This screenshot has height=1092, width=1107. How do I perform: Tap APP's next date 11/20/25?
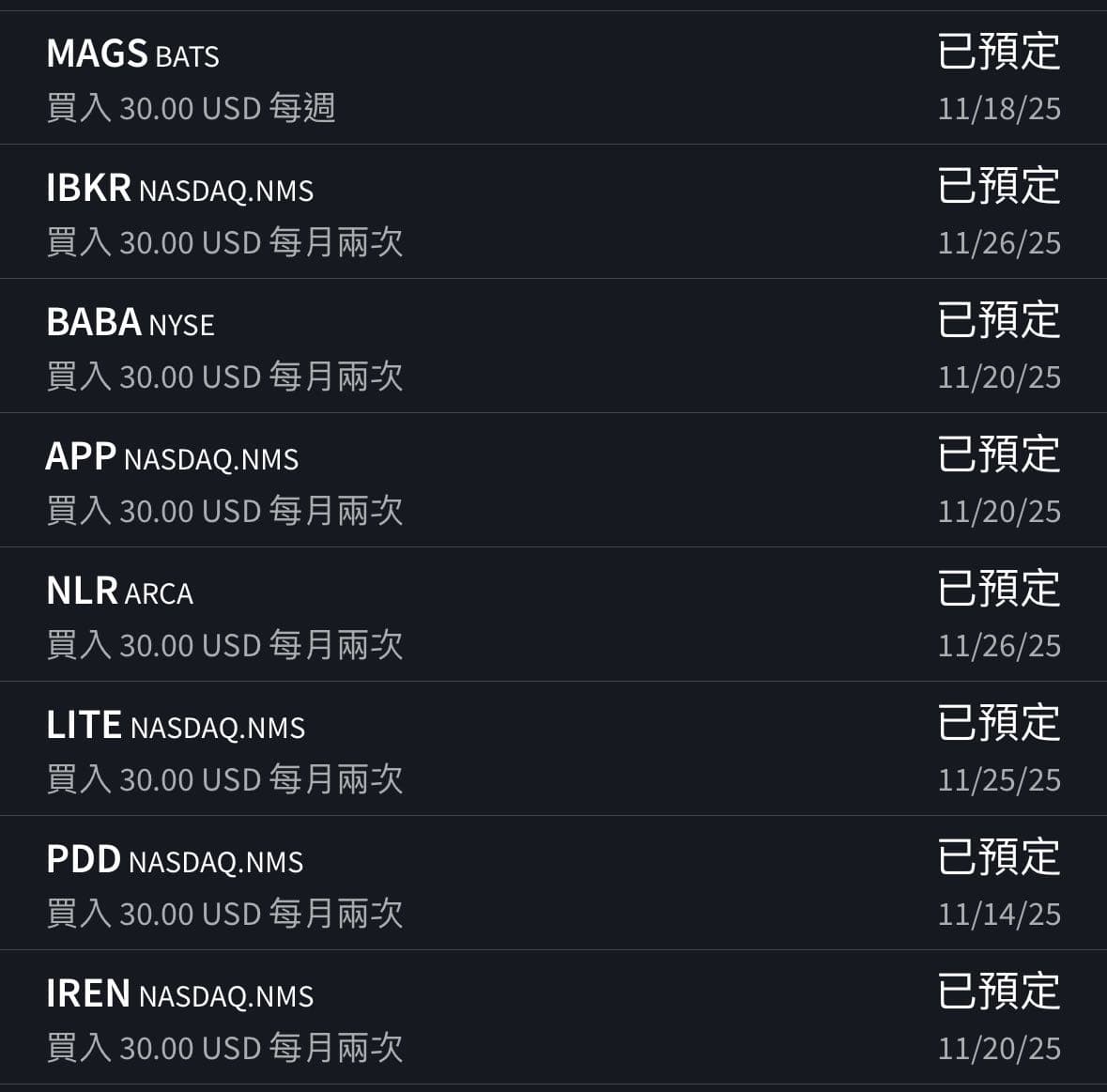pos(999,512)
